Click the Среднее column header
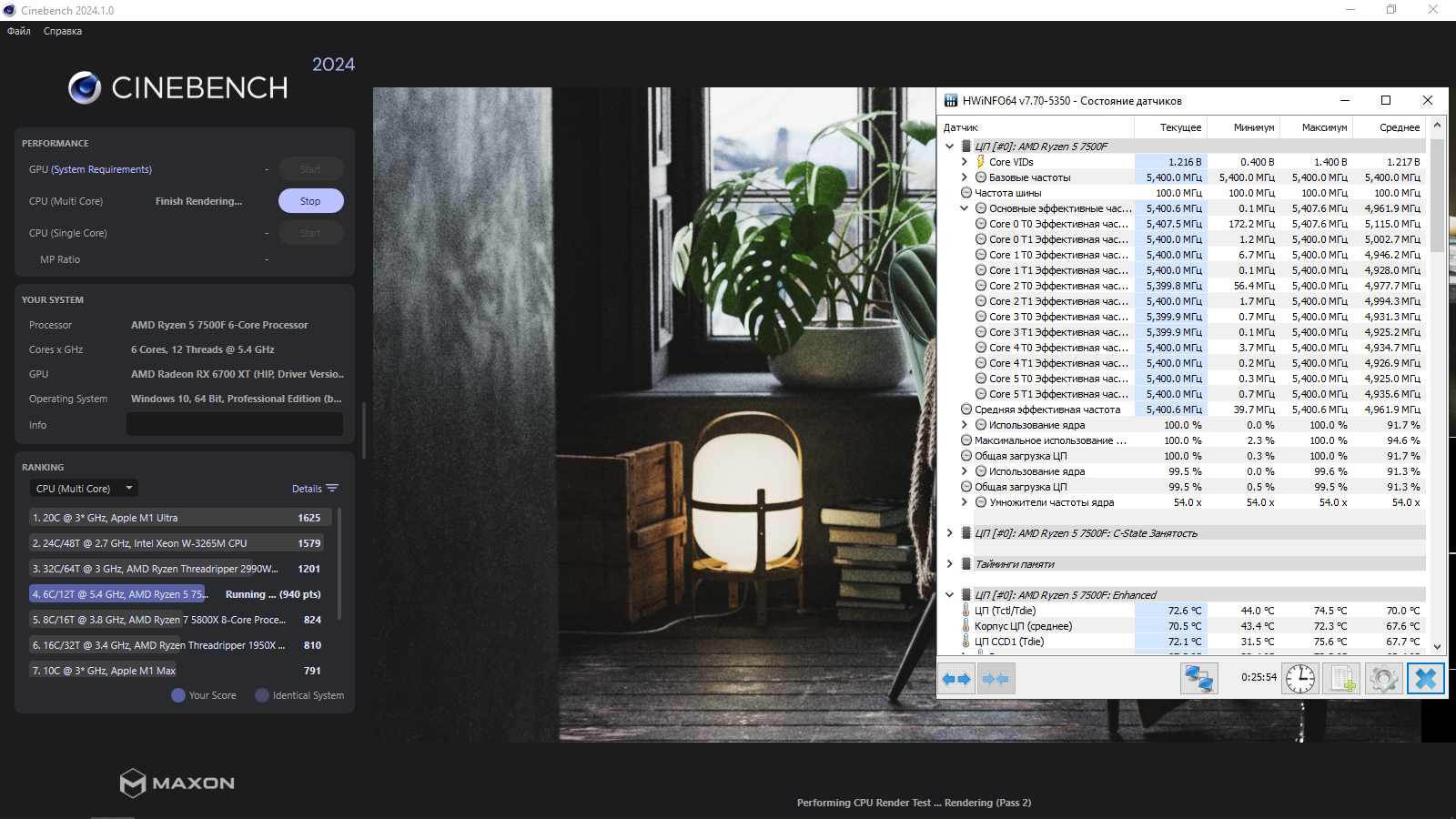This screenshot has height=819, width=1456. [x=1389, y=127]
